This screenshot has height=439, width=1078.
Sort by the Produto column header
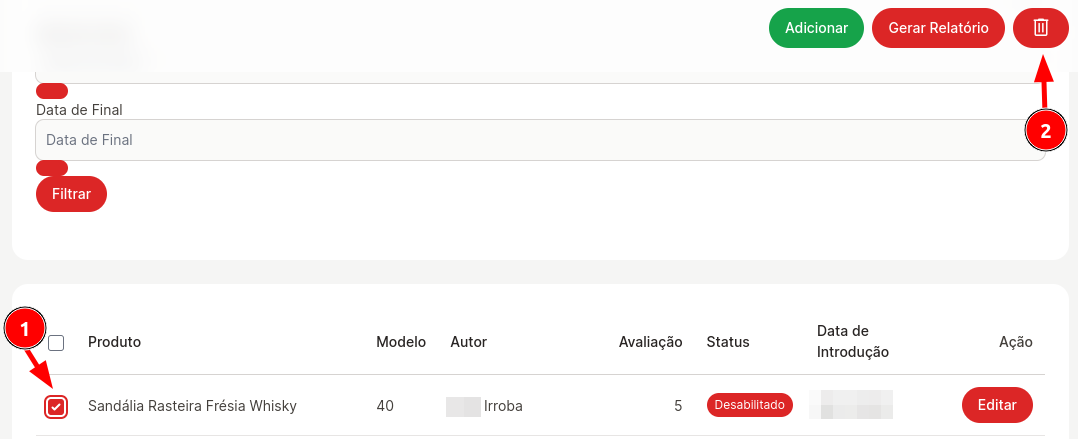click(x=114, y=342)
